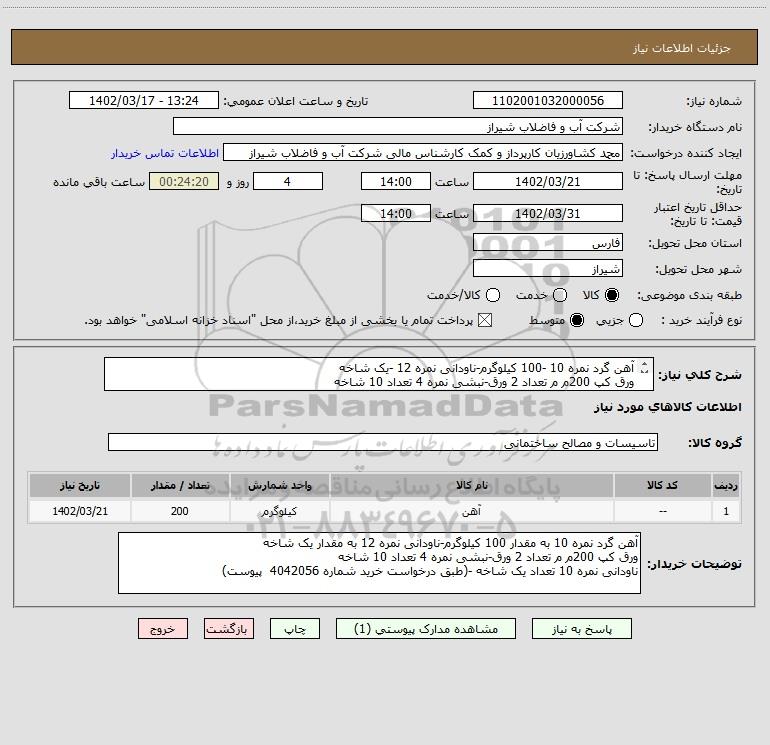Click the تاریخ نیاز column header
770x745 pixels.
[x=80, y=485]
